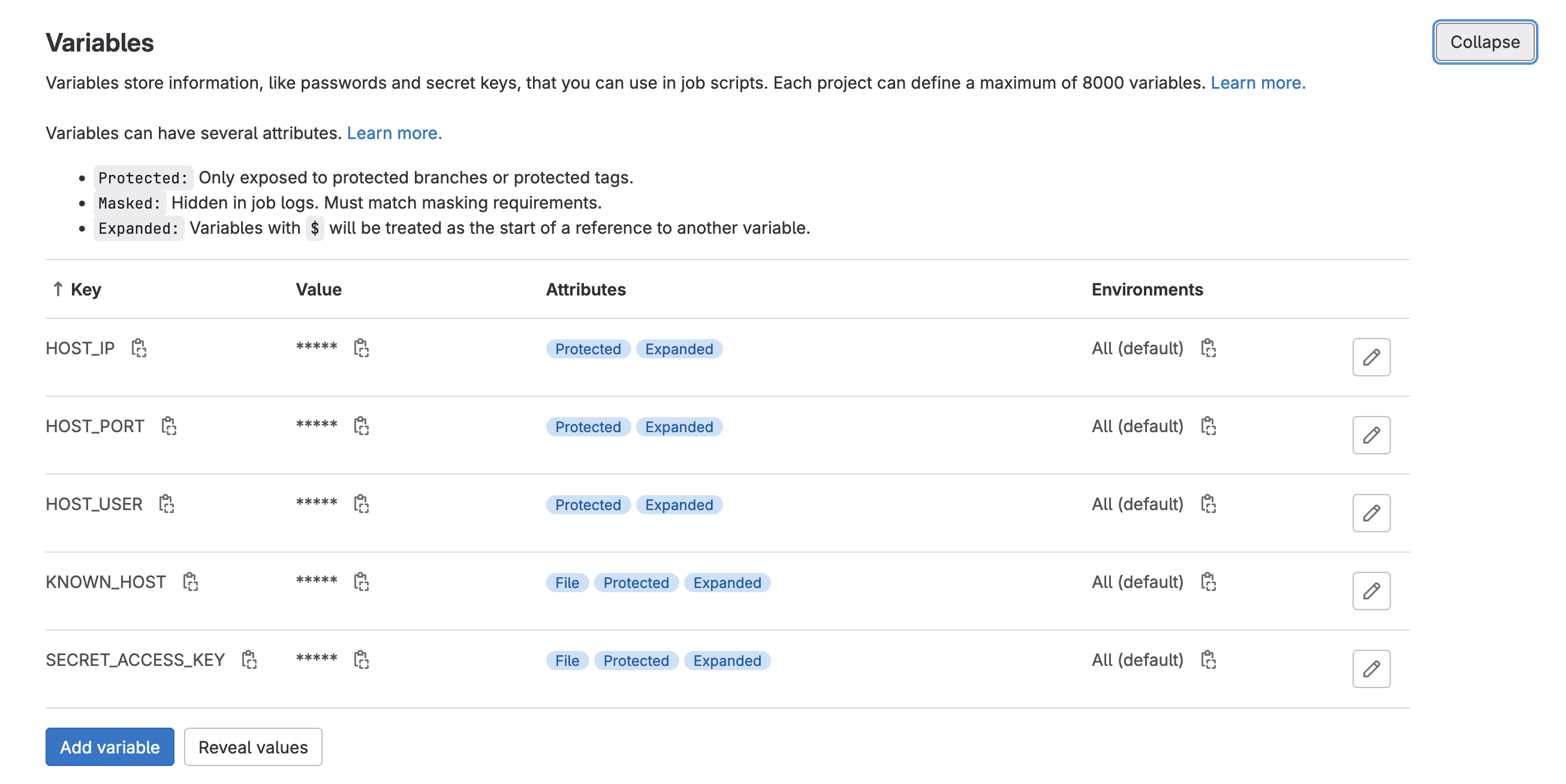The height and width of the screenshot is (784, 1566).
Task: Click the File badge on KNOWN_HOST row
Action: (x=567, y=583)
